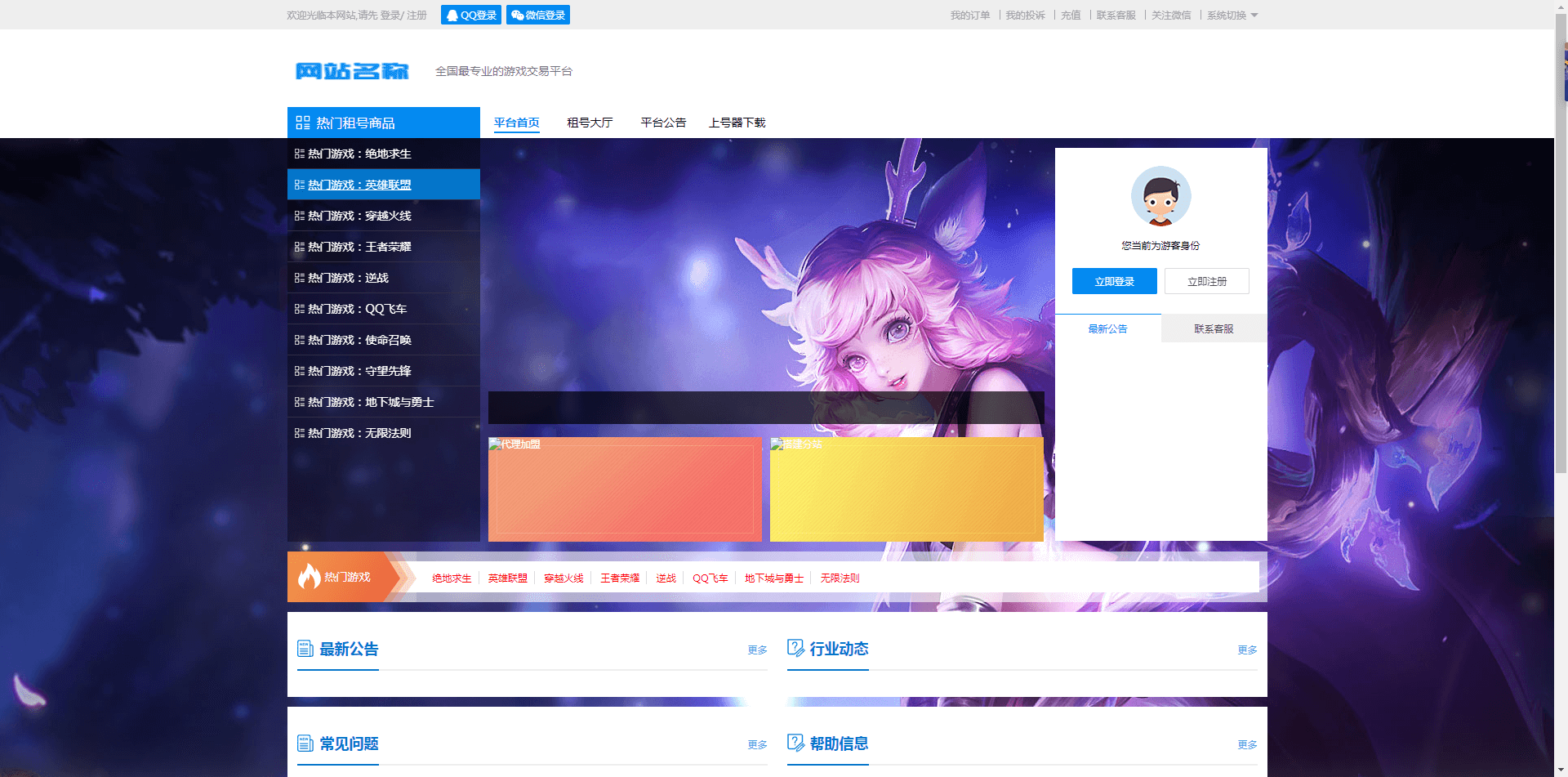Click the 微信登录 button
The height and width of the screenshot is (777, 1568).
pos(538,15)
